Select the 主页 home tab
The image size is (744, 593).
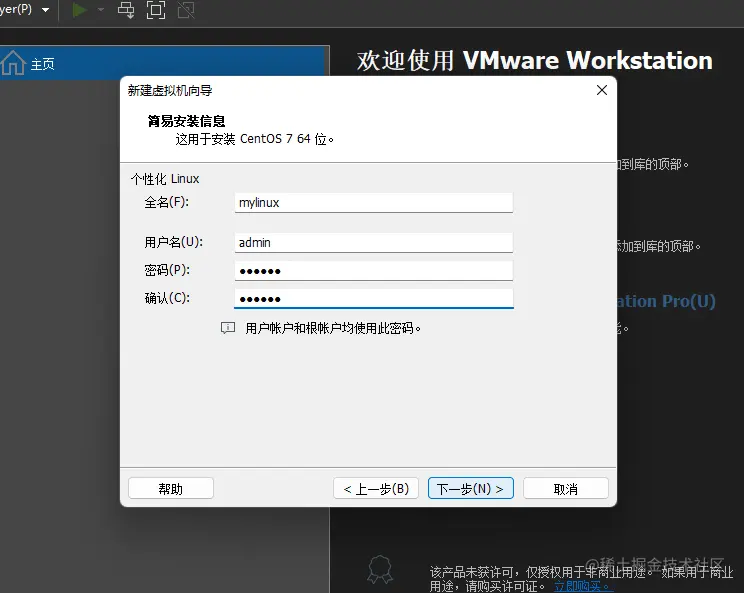[x=164, y=63]
